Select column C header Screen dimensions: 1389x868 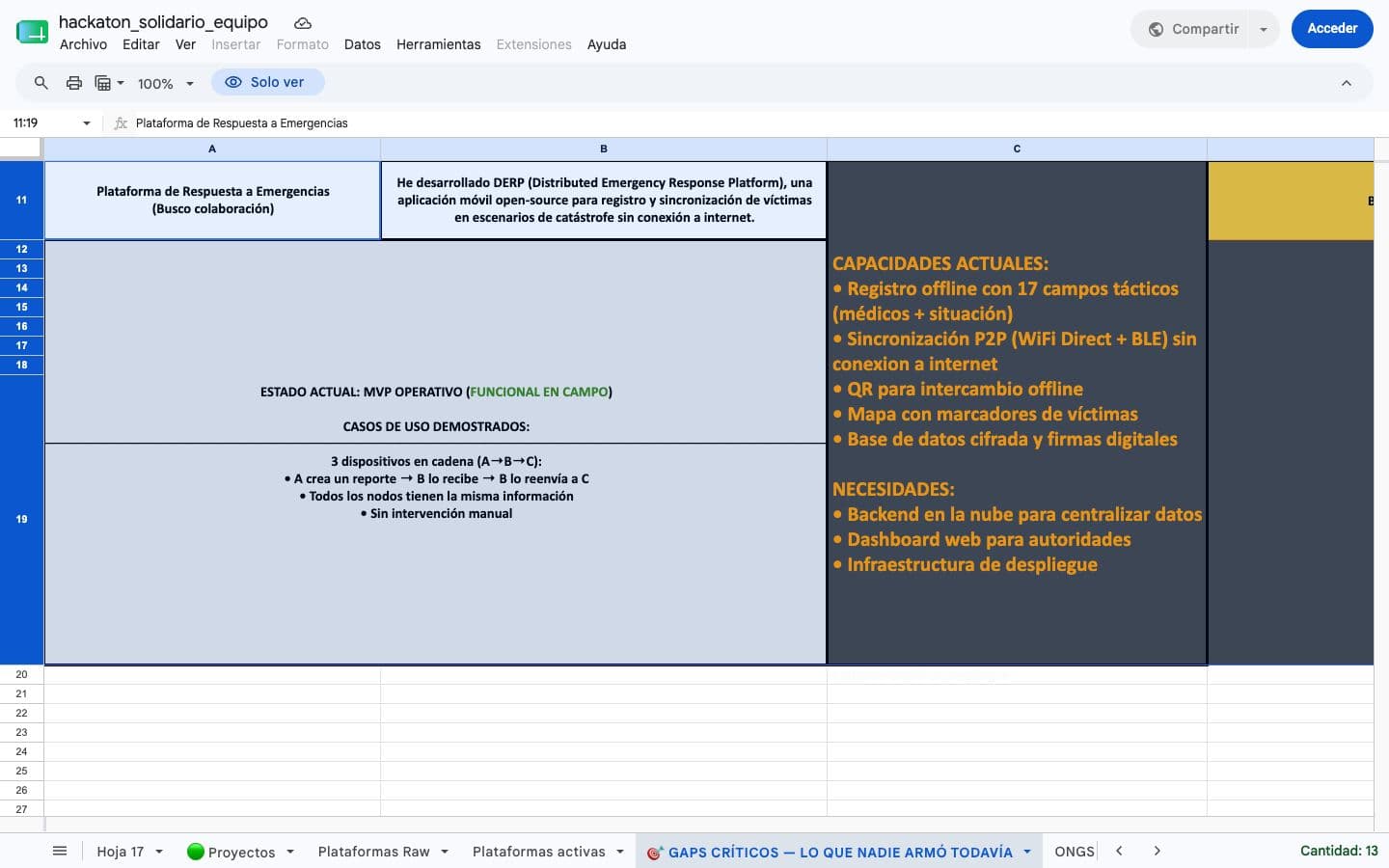1017,149
